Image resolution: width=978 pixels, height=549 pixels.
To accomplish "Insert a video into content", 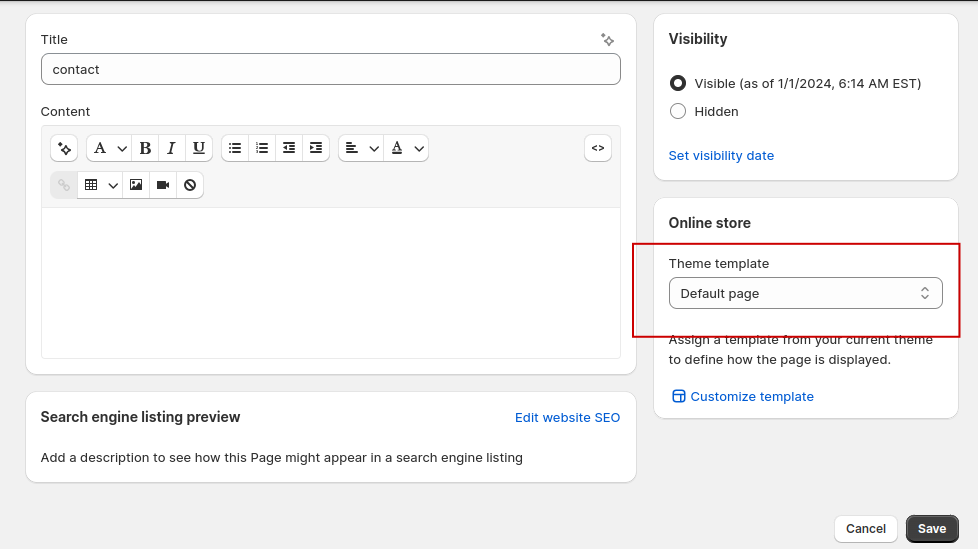I will point(163,185).
